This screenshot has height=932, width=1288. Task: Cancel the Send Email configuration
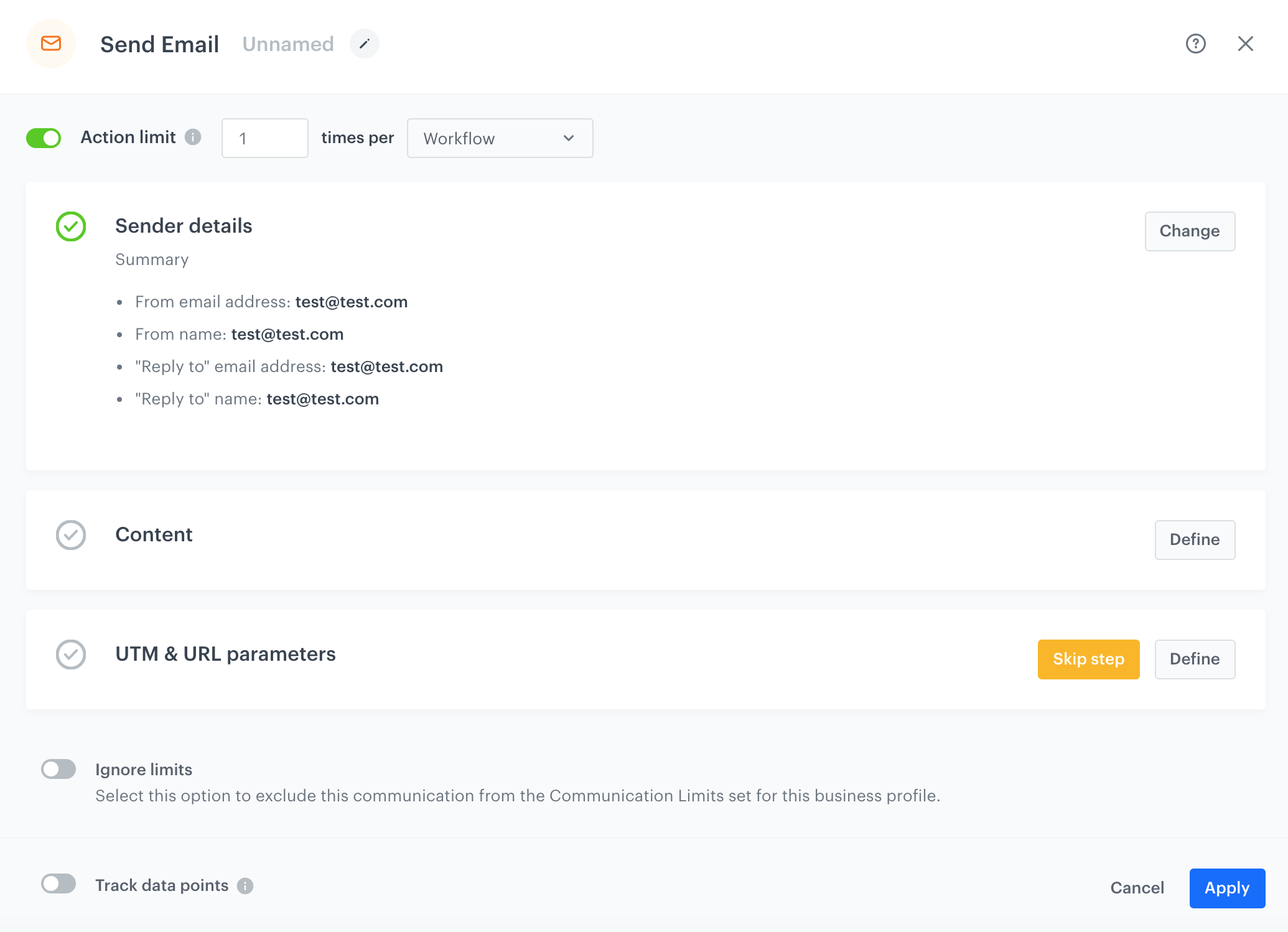[x=1136, y=888]
